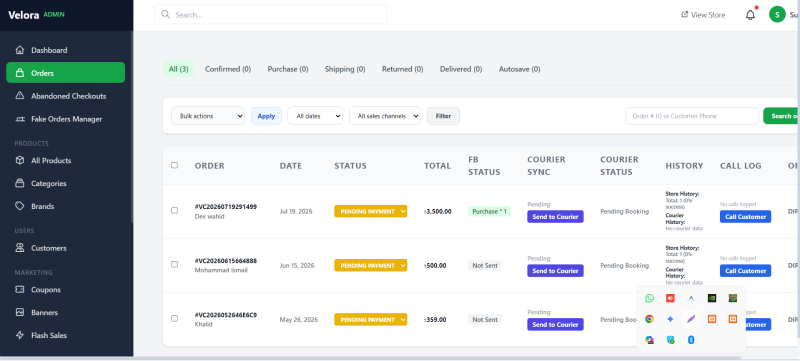Focus the top Search field
Screen dimensions: 800x361
pos(271,14)
